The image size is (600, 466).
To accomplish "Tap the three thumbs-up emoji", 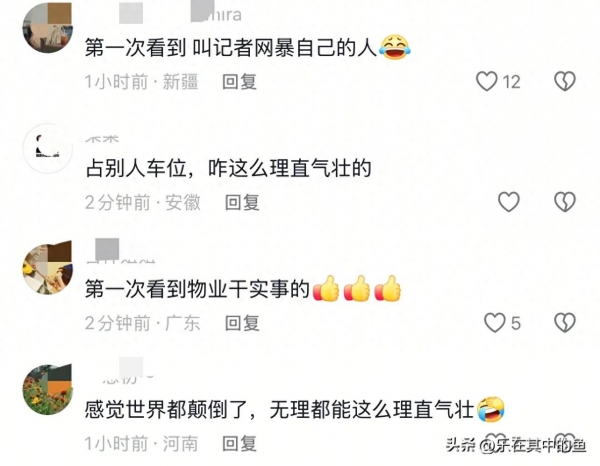I will (357, 288).
